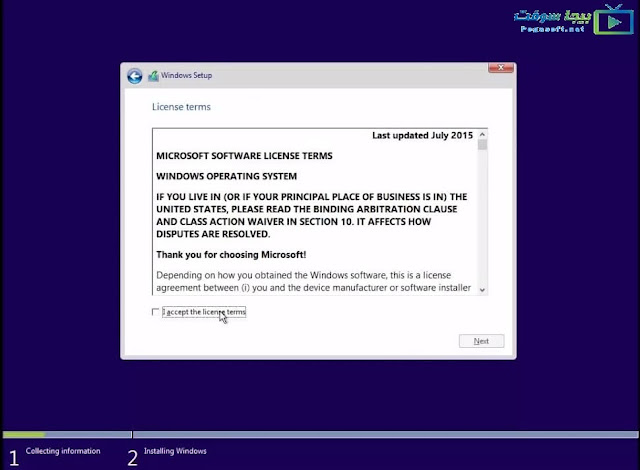The height and width of the screenshot is (470, 640).
Task: Close the Windows Setup dialog
Action: (501, 68)
